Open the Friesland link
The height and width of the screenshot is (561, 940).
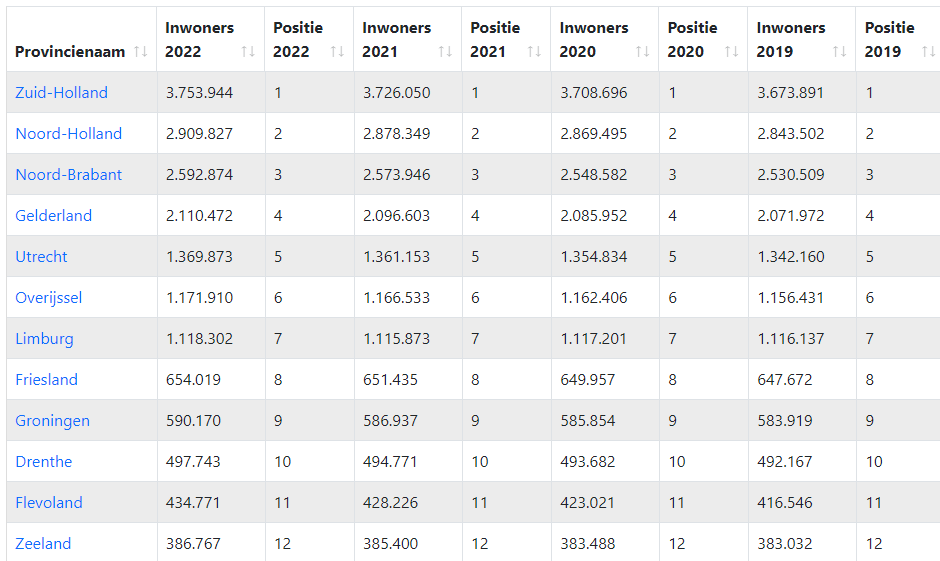pos(46,379)
